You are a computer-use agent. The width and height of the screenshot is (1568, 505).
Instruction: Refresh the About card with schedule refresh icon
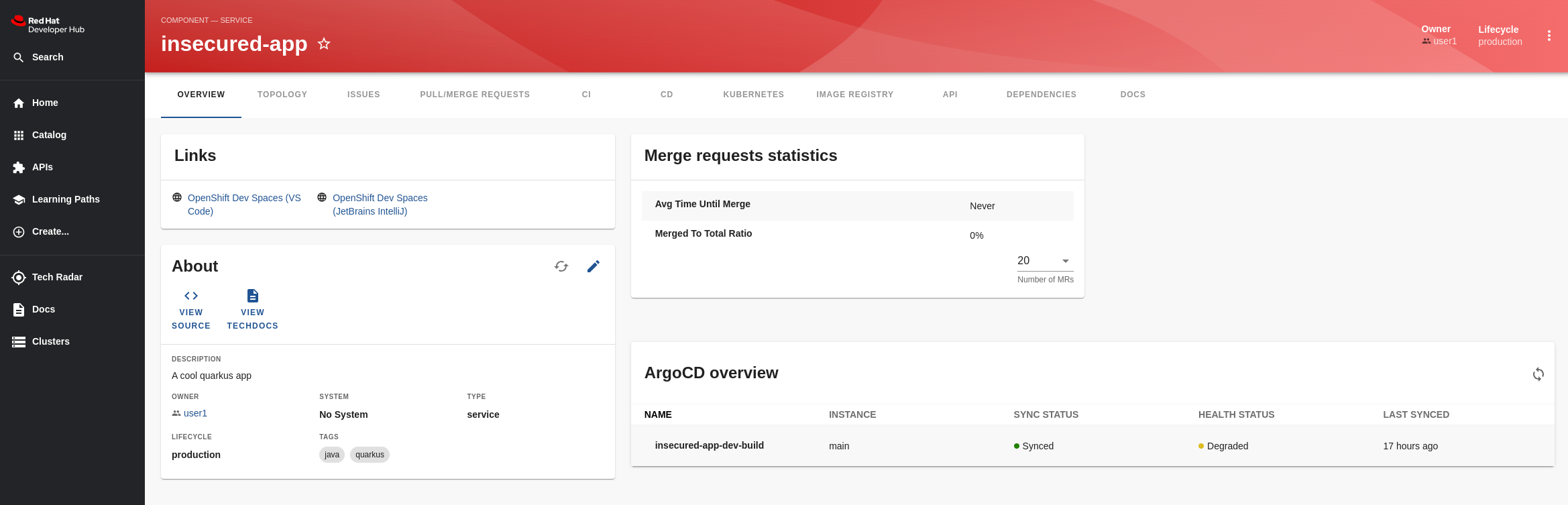click(x=561, y=266)
